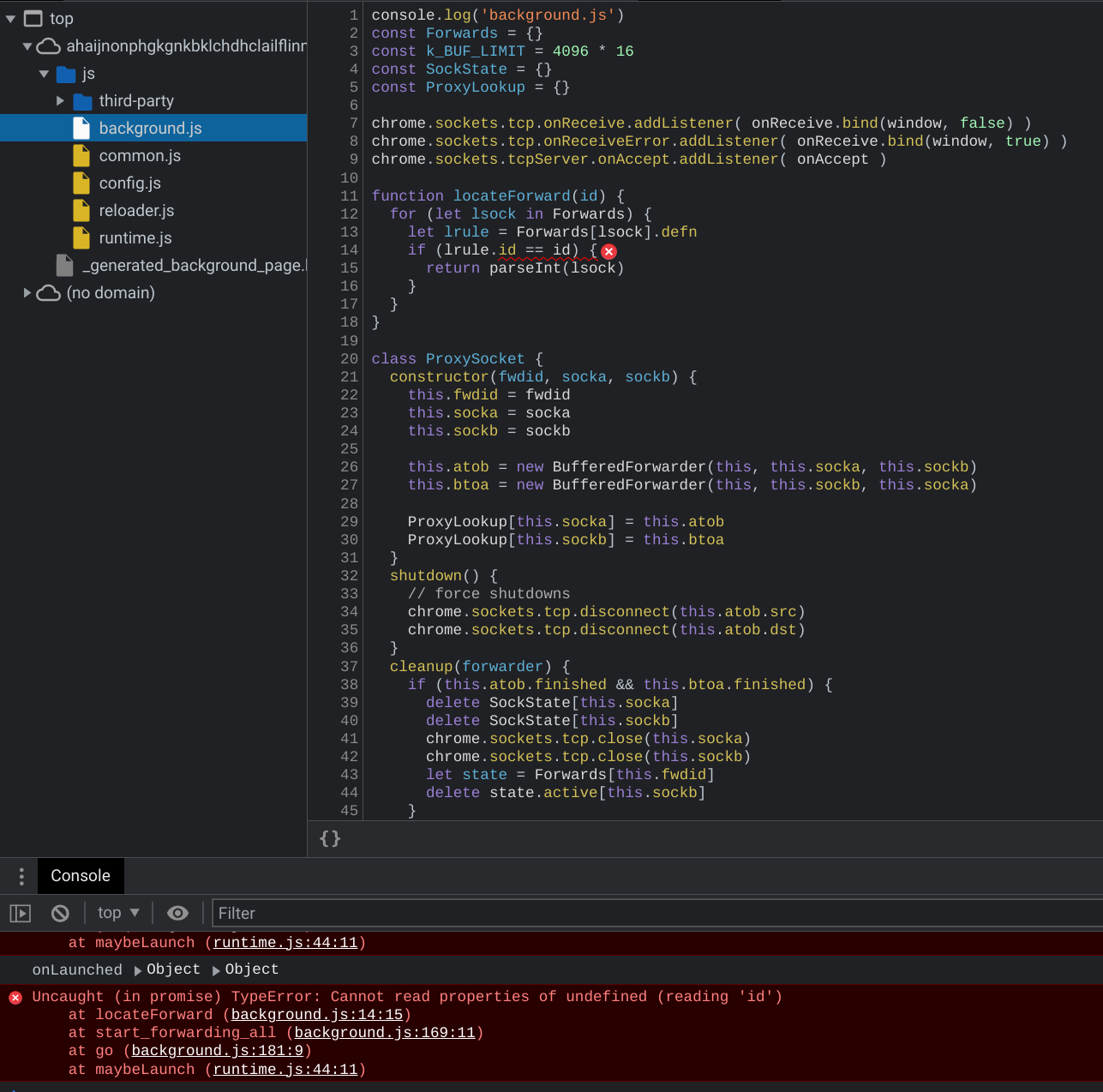Viewport: 1103px width, 1092px height.
Task: Expand the third-party folder arrow
Action: tap(60, 101)
